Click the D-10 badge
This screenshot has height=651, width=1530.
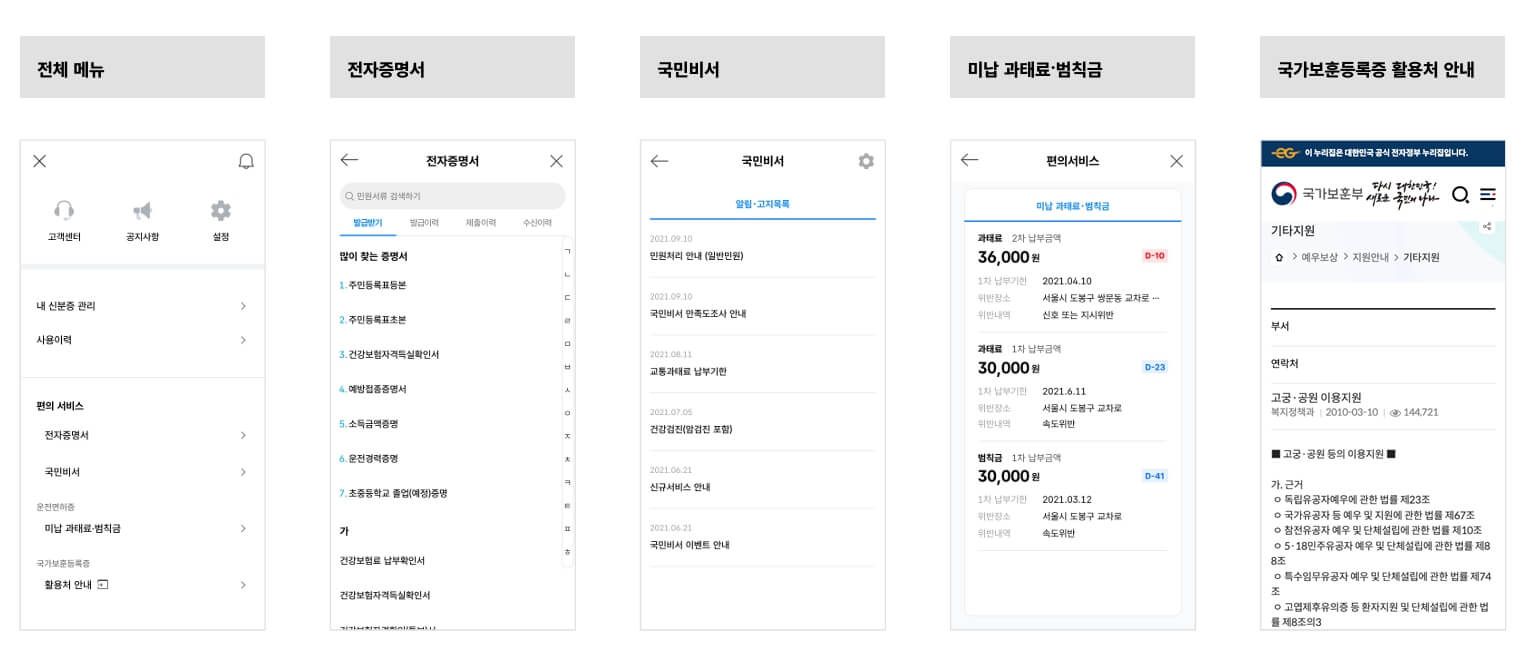[1154, 256]
